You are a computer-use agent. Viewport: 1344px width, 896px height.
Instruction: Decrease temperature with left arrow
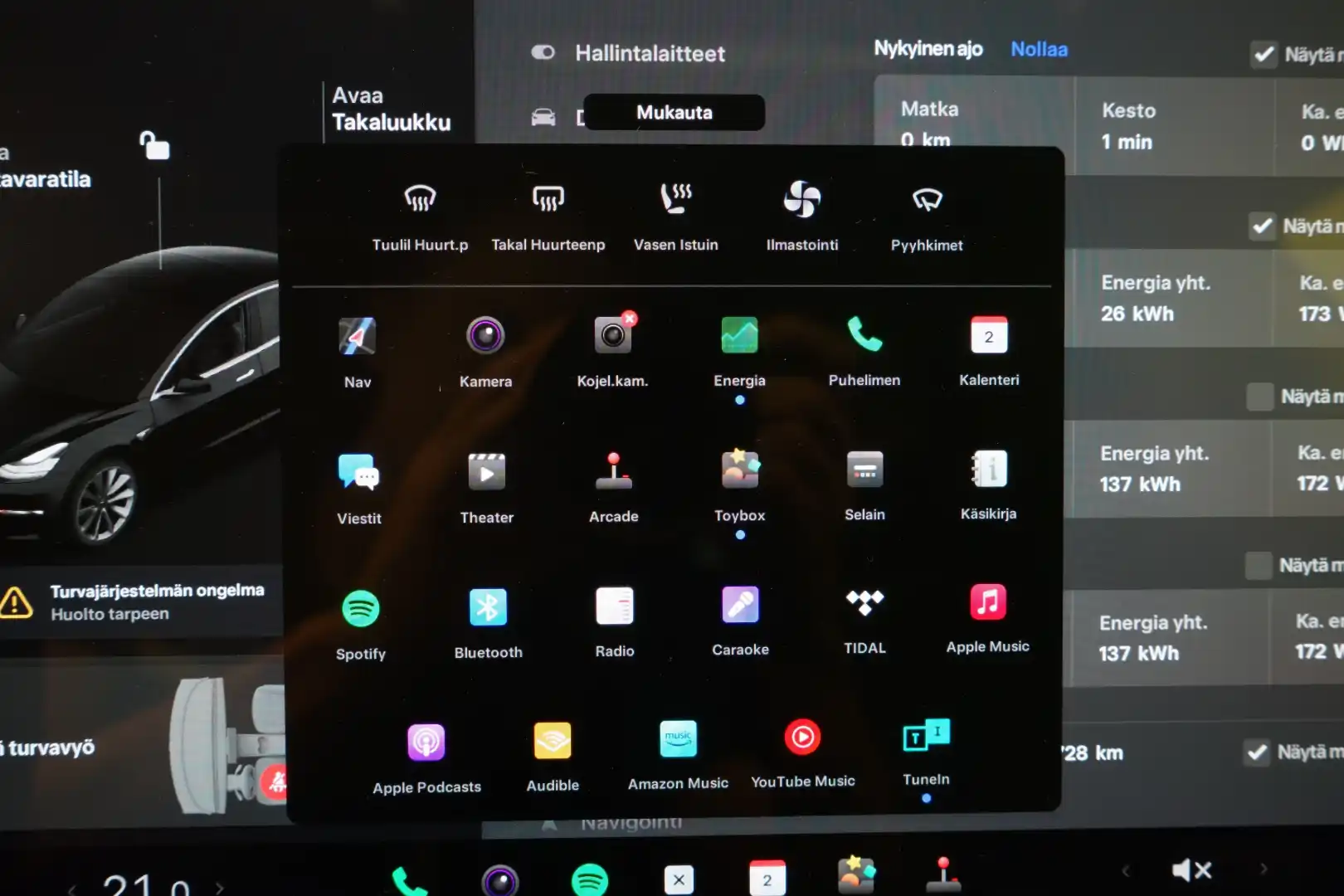coord(72,889)
